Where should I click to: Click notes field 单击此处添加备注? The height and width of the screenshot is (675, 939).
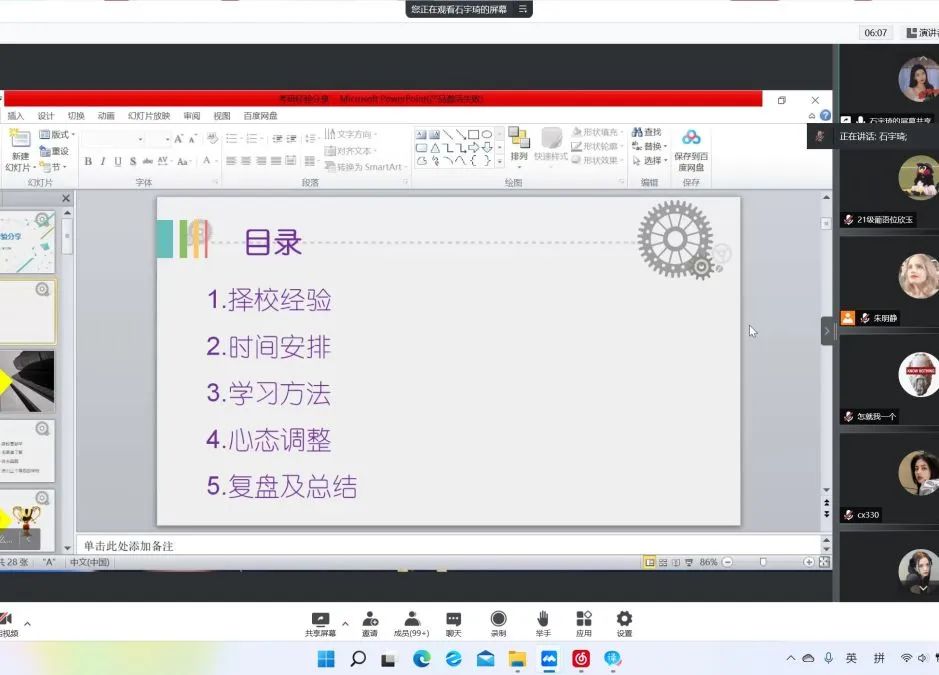tap(449, 546)
